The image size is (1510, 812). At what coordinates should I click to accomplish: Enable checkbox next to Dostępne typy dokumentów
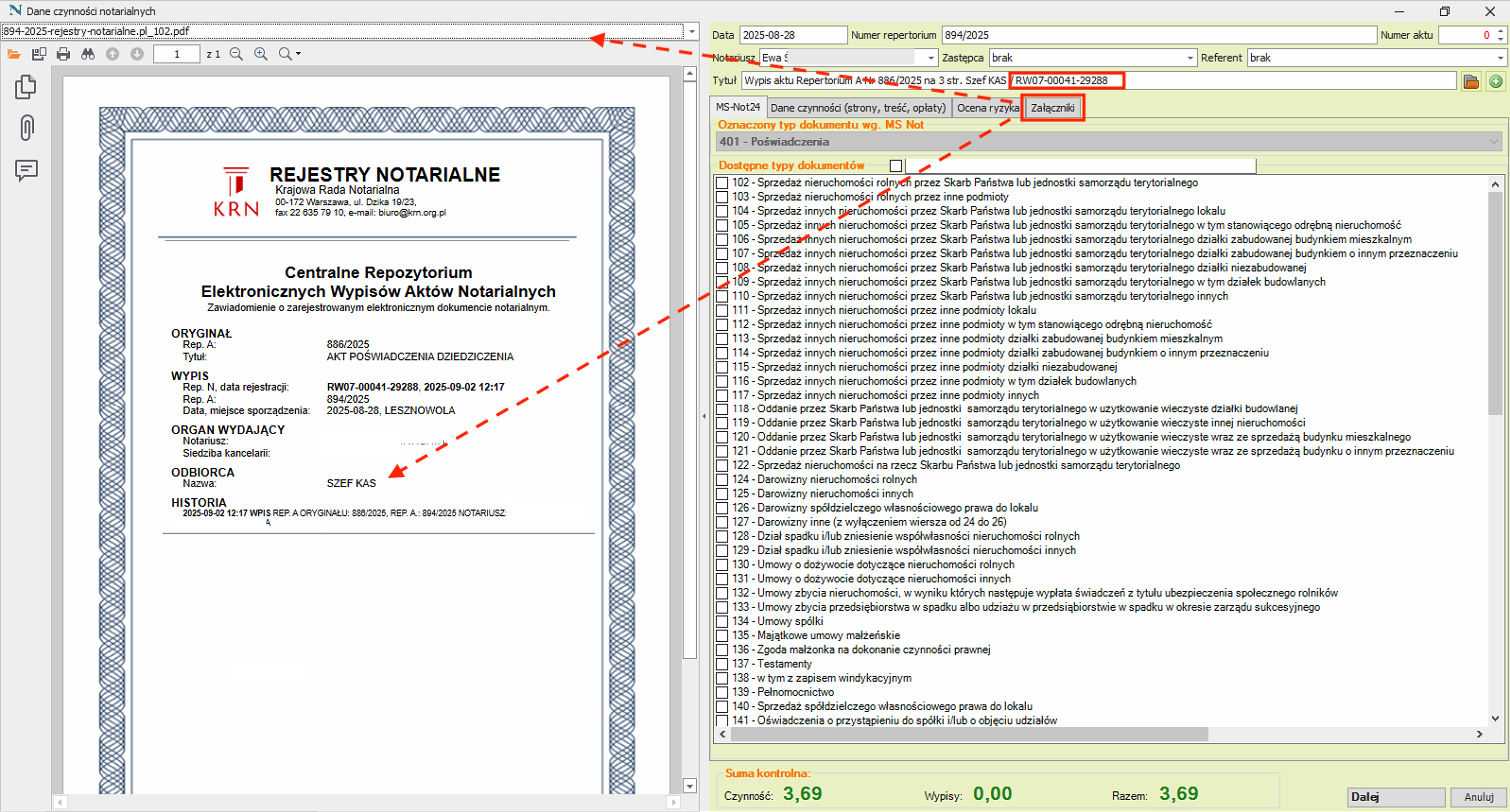click(x=896, y=166)
